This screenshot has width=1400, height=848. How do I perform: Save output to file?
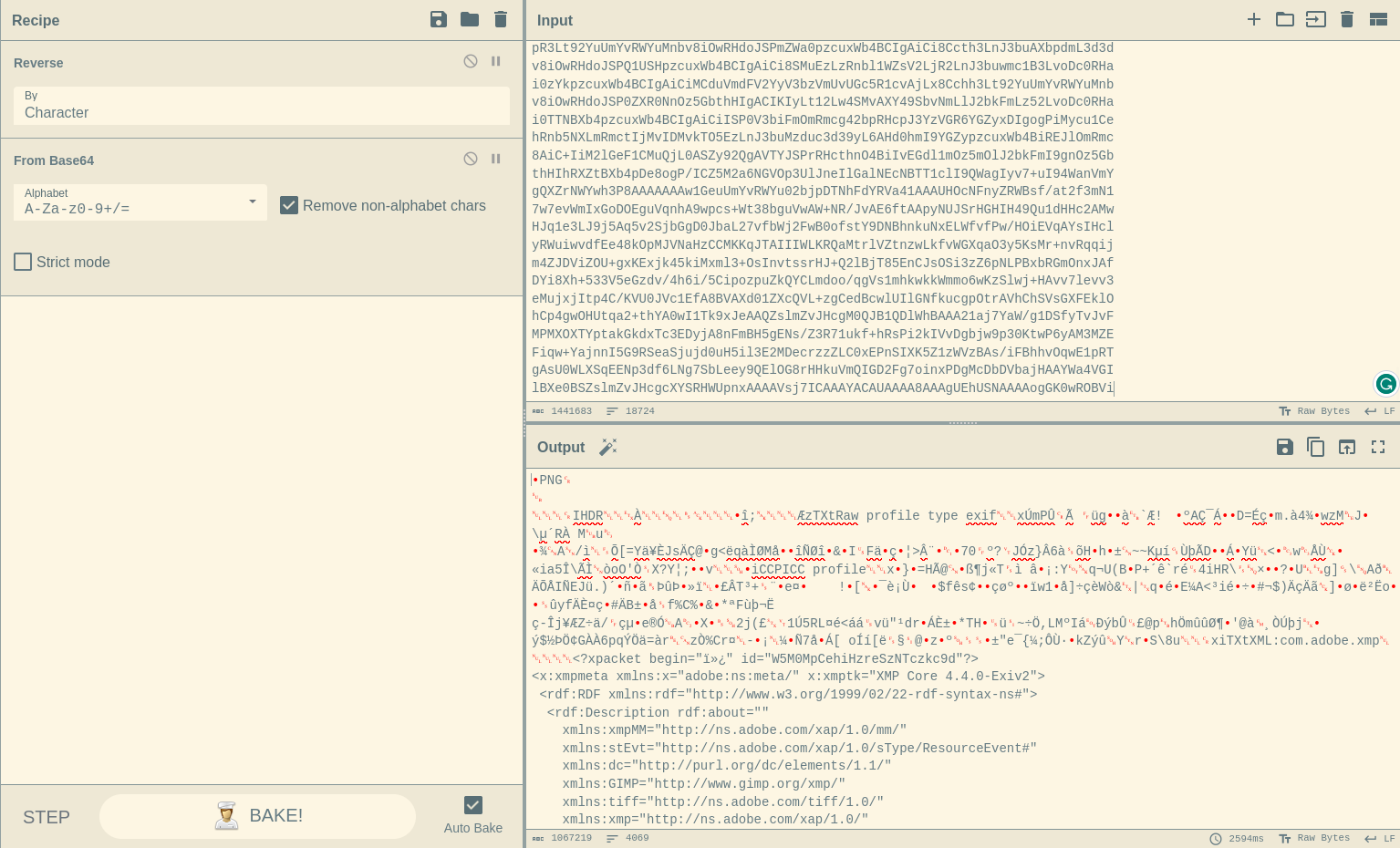click(x=1285, y=447)
